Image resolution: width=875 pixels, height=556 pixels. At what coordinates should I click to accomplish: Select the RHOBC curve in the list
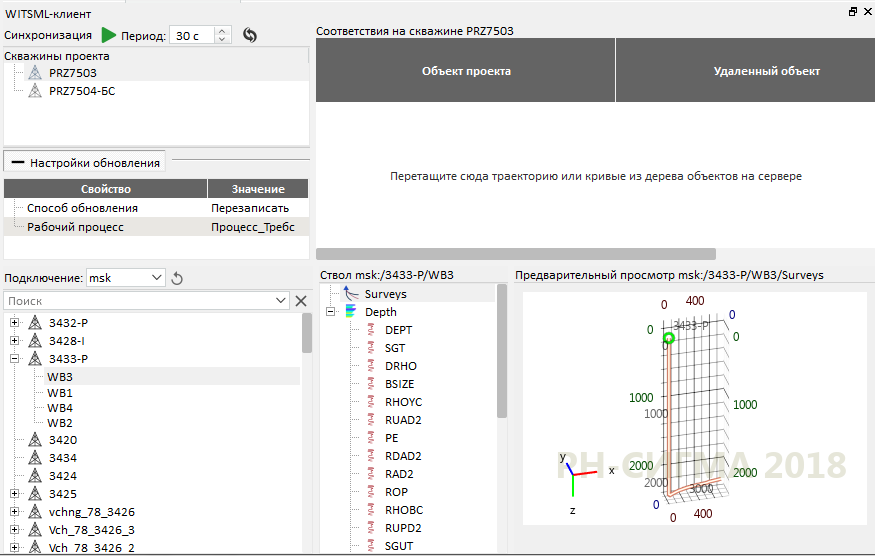coord(404,510)
